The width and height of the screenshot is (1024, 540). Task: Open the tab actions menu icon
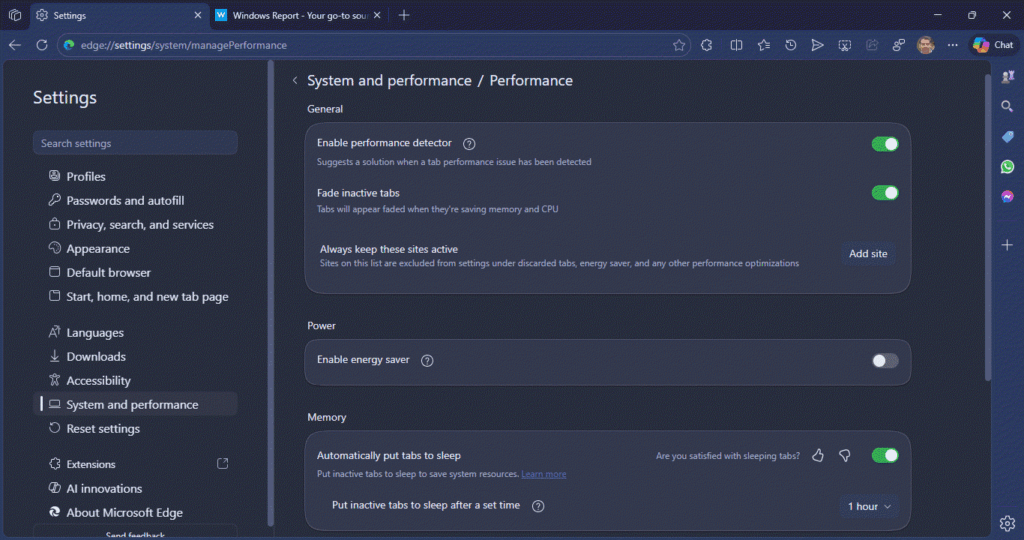pyautogui.click(x=14, y=15)
